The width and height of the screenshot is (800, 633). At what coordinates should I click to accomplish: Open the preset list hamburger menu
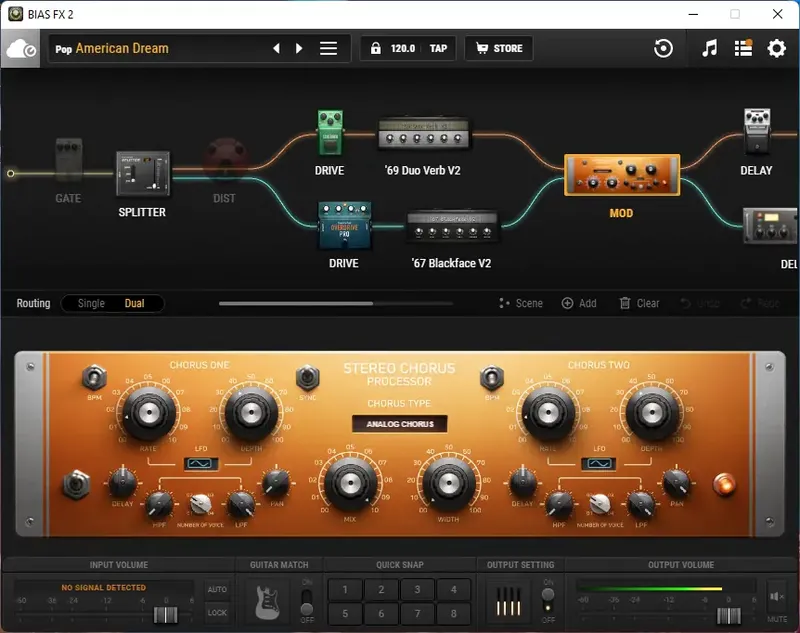[x=329, y=47]
